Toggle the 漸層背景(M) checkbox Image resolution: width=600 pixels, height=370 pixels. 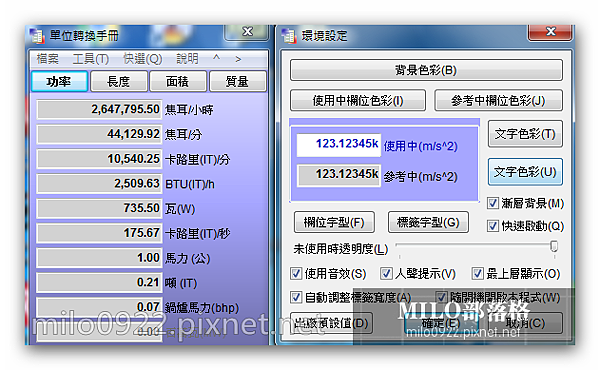point(493,203)
